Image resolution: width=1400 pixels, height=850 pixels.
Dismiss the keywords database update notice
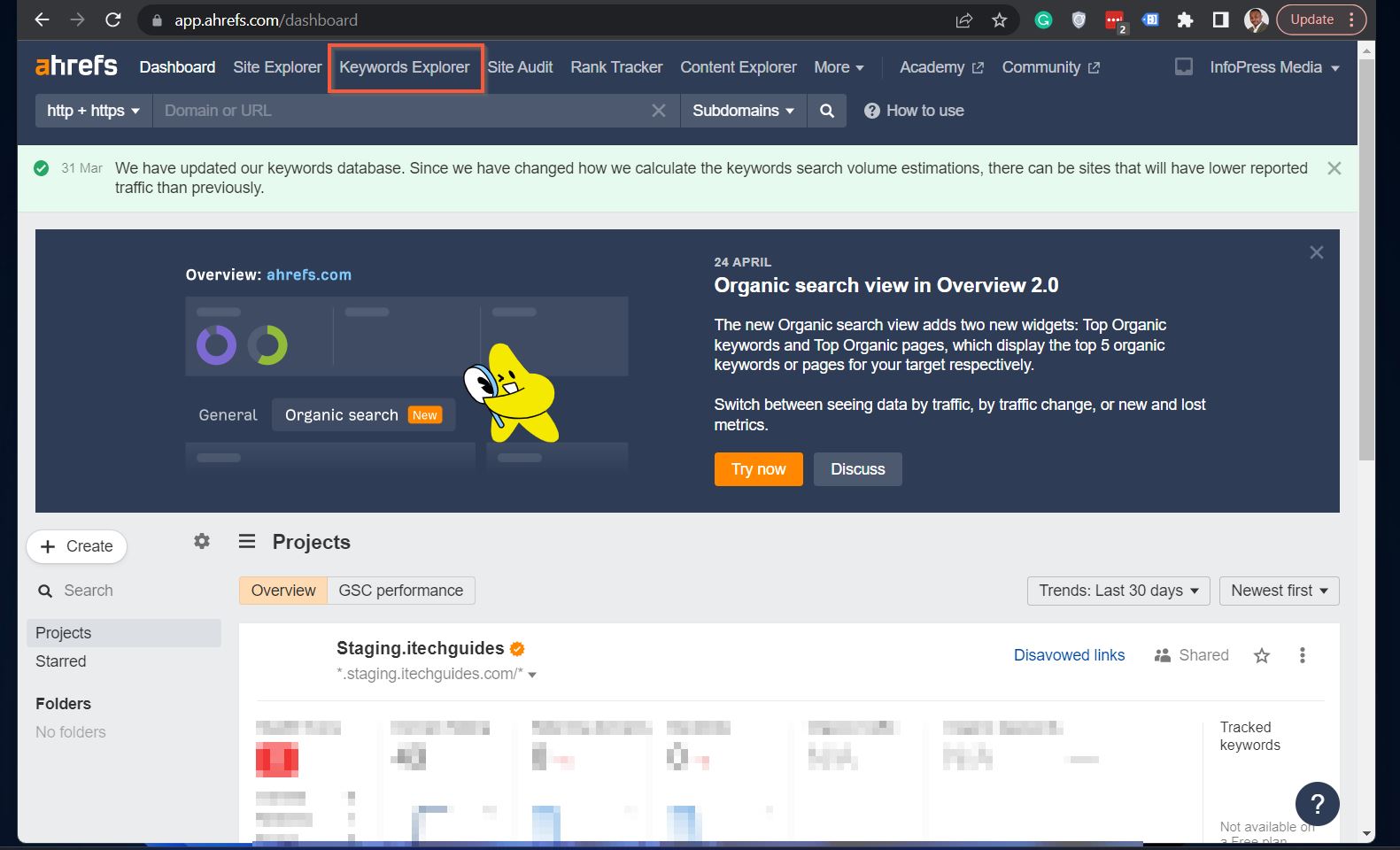1334,168
